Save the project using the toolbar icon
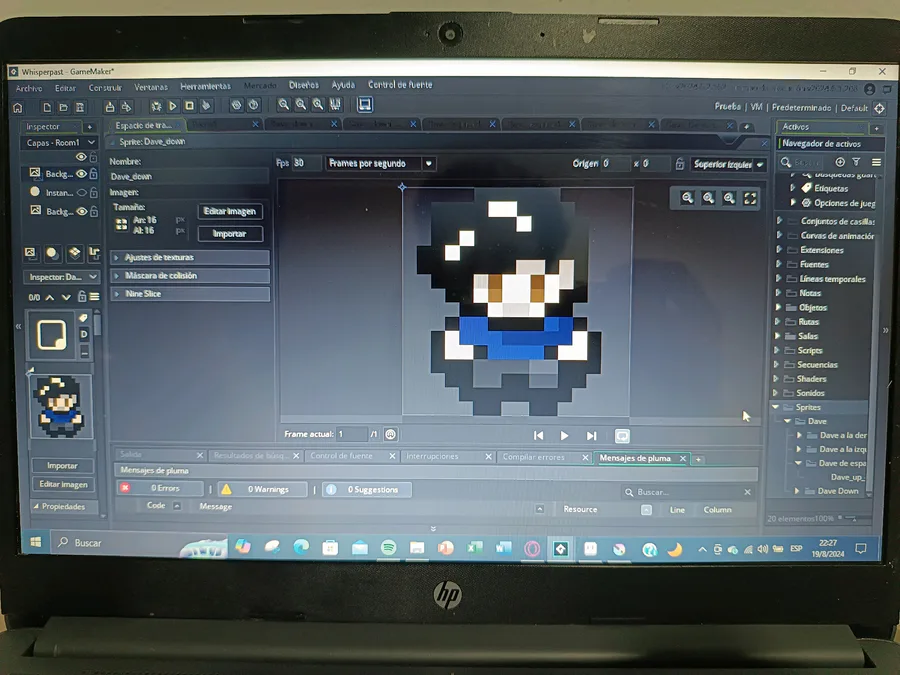 coord(80,107)
